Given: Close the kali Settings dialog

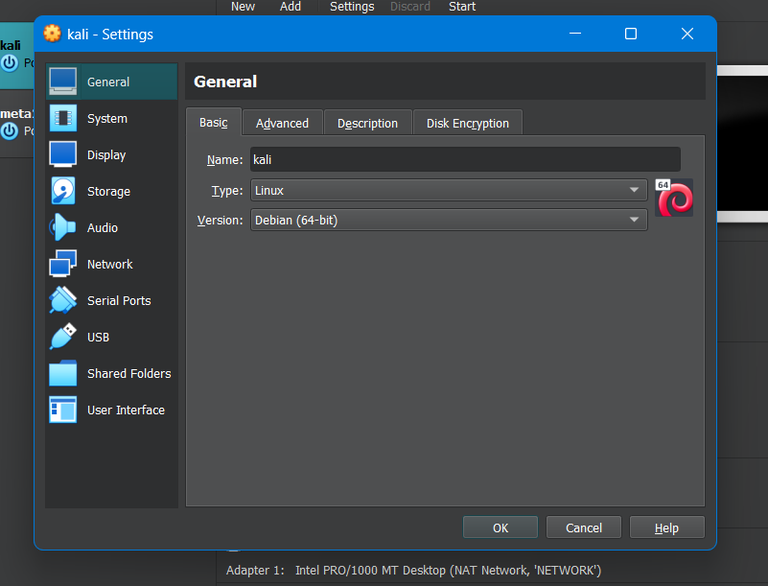Looking at the screenshot, I should (x=687, y=34).
